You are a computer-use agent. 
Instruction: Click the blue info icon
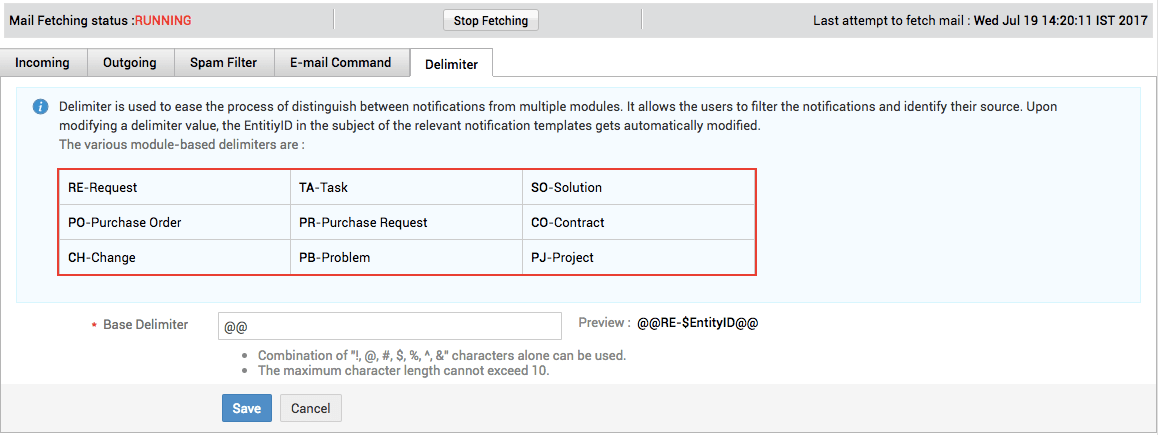click(x=41, y=107)
